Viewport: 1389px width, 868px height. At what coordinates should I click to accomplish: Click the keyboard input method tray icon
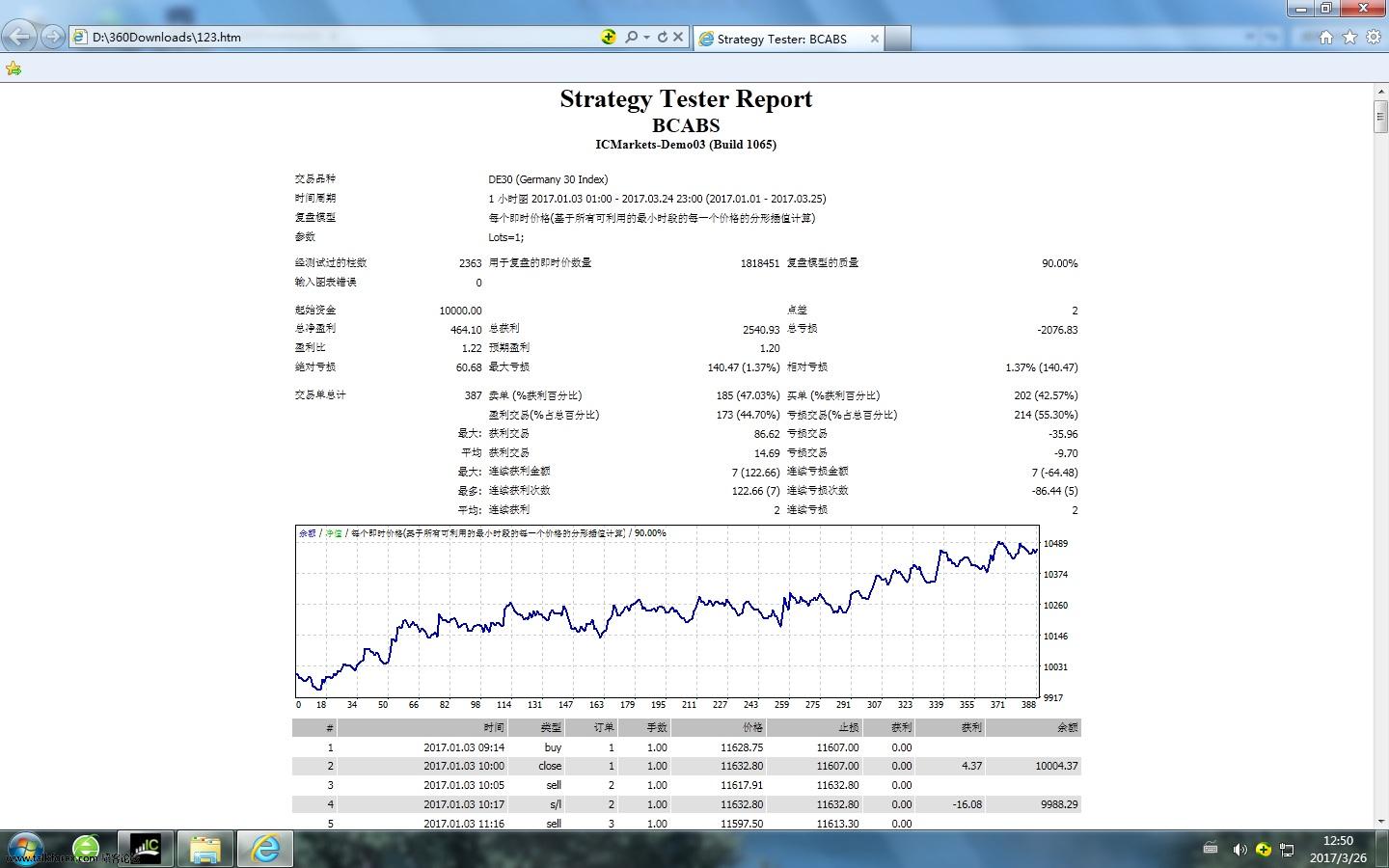[x=1211, y=849]
